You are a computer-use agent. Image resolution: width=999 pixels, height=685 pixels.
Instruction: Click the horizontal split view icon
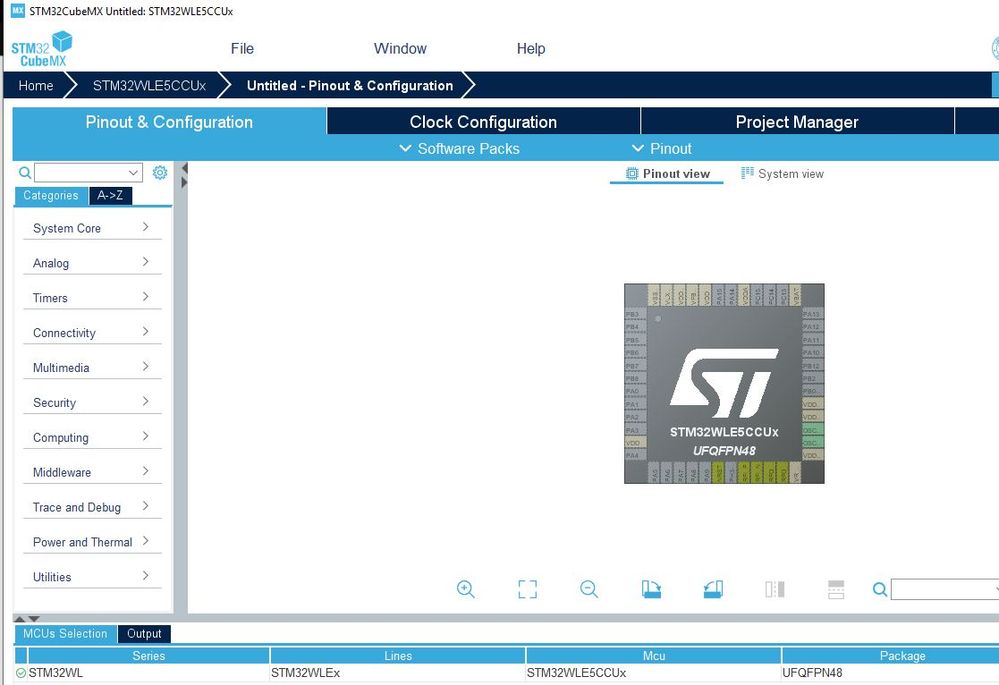point(836,589)
